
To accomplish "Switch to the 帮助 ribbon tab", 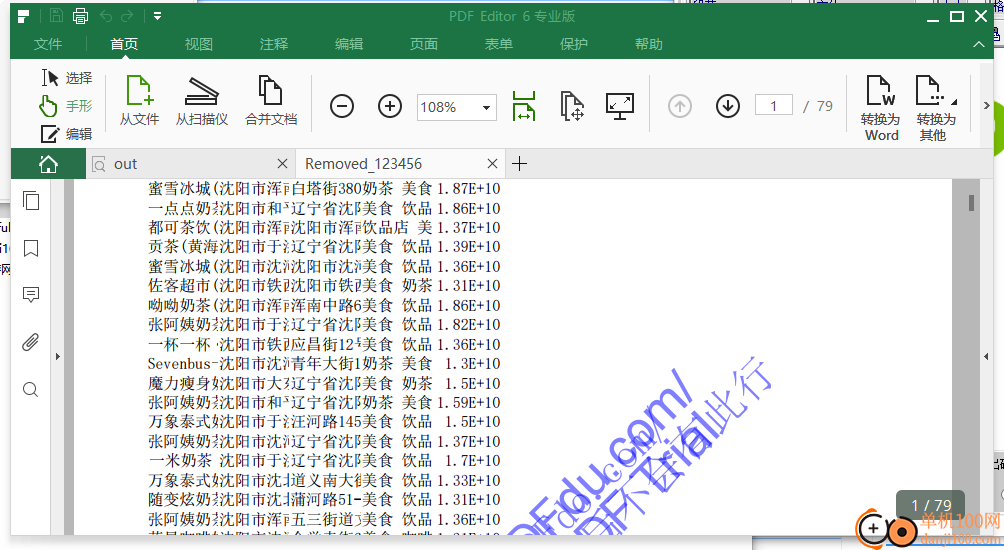I will coord(649,44).
